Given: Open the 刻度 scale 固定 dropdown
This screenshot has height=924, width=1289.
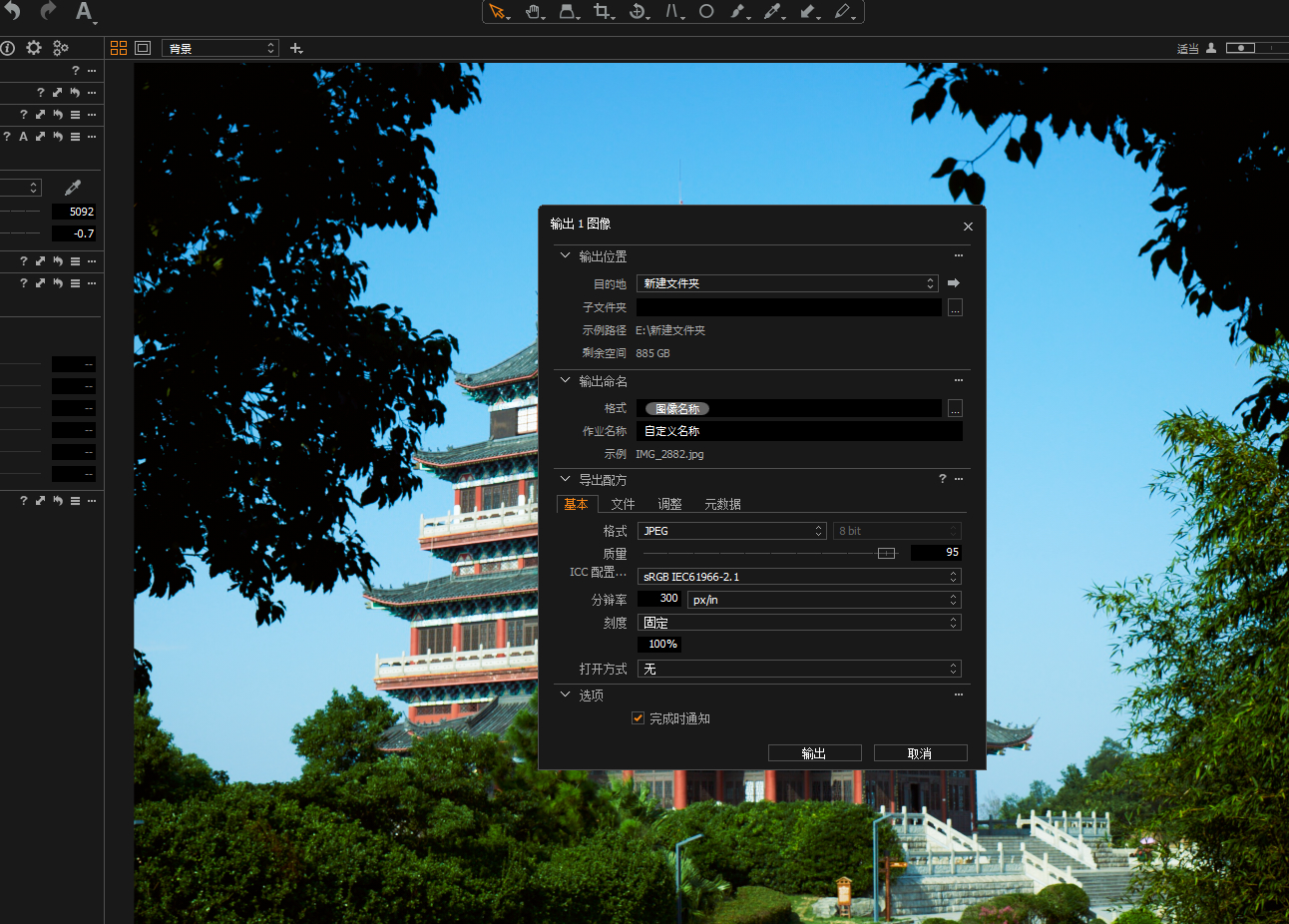Looking at the screenshot, I should pos(799,623).
